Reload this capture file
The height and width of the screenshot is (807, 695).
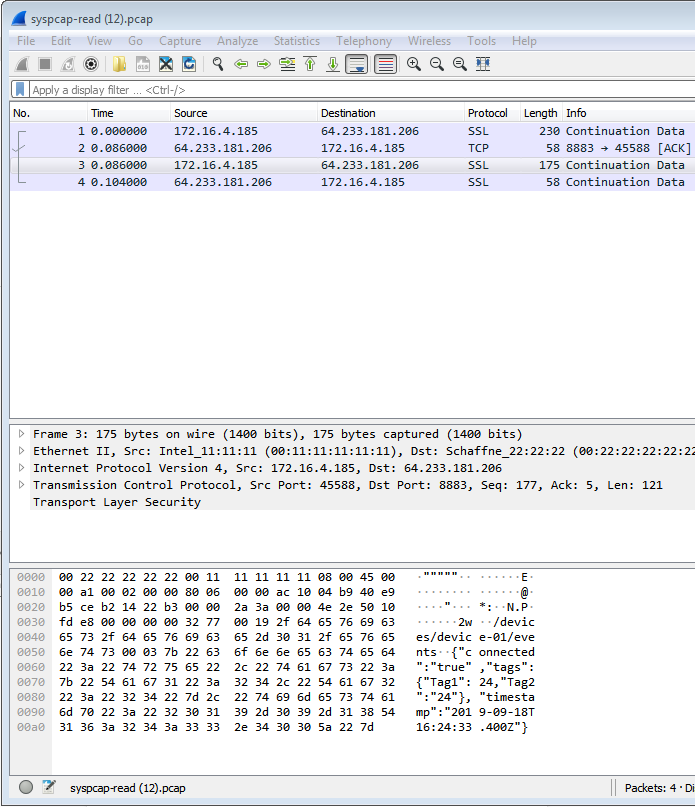click(x=189, y=64)
